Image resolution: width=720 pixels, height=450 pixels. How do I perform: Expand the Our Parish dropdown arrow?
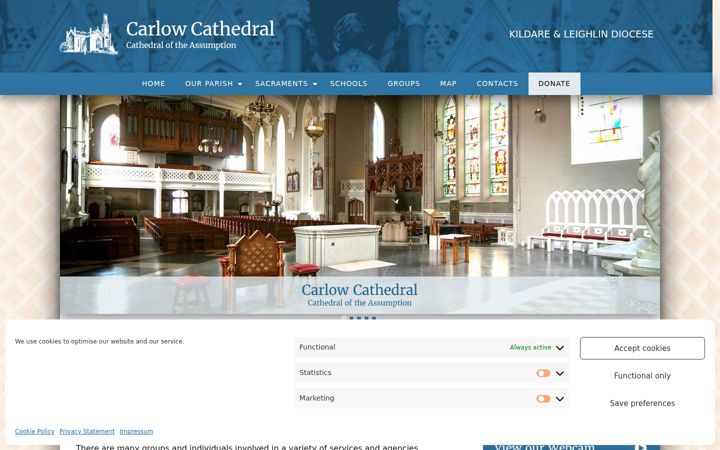[x=240, y=84]
